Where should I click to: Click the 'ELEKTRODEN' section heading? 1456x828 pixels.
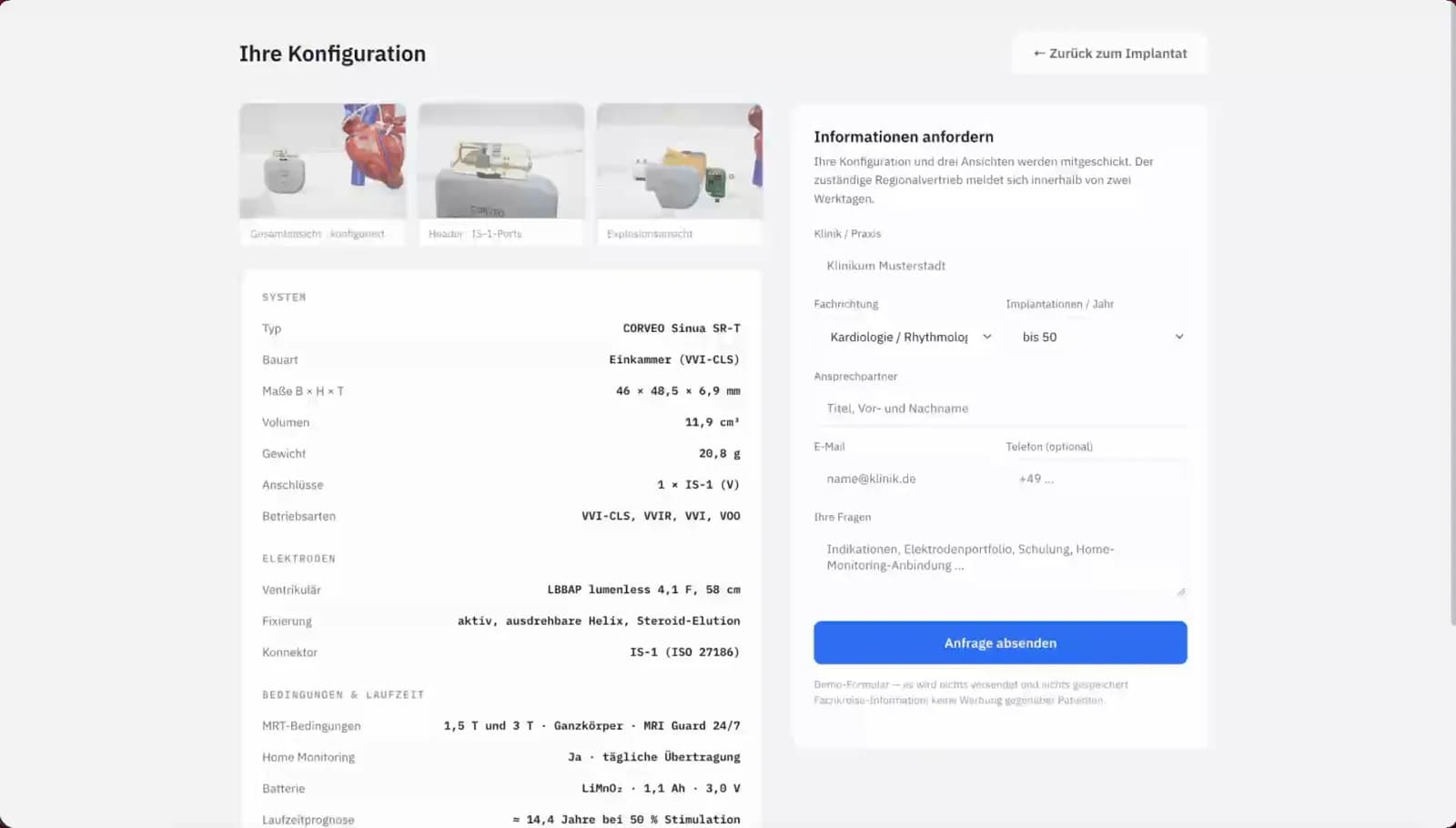pos(298,559)
